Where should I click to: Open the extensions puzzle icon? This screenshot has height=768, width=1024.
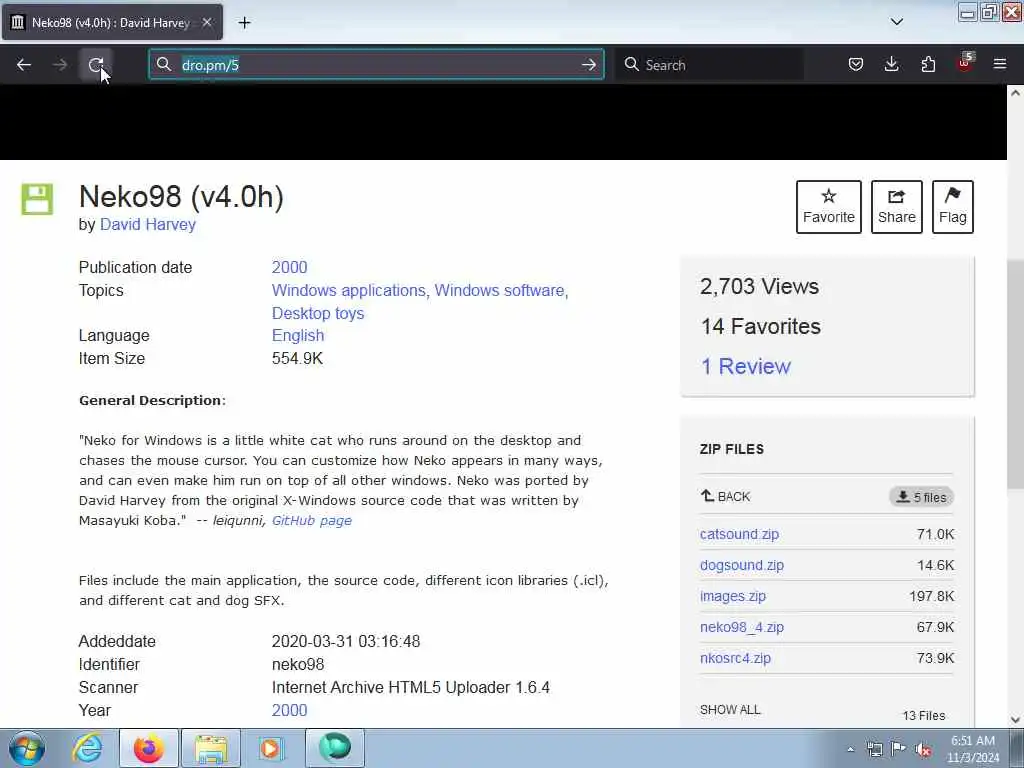928,65
